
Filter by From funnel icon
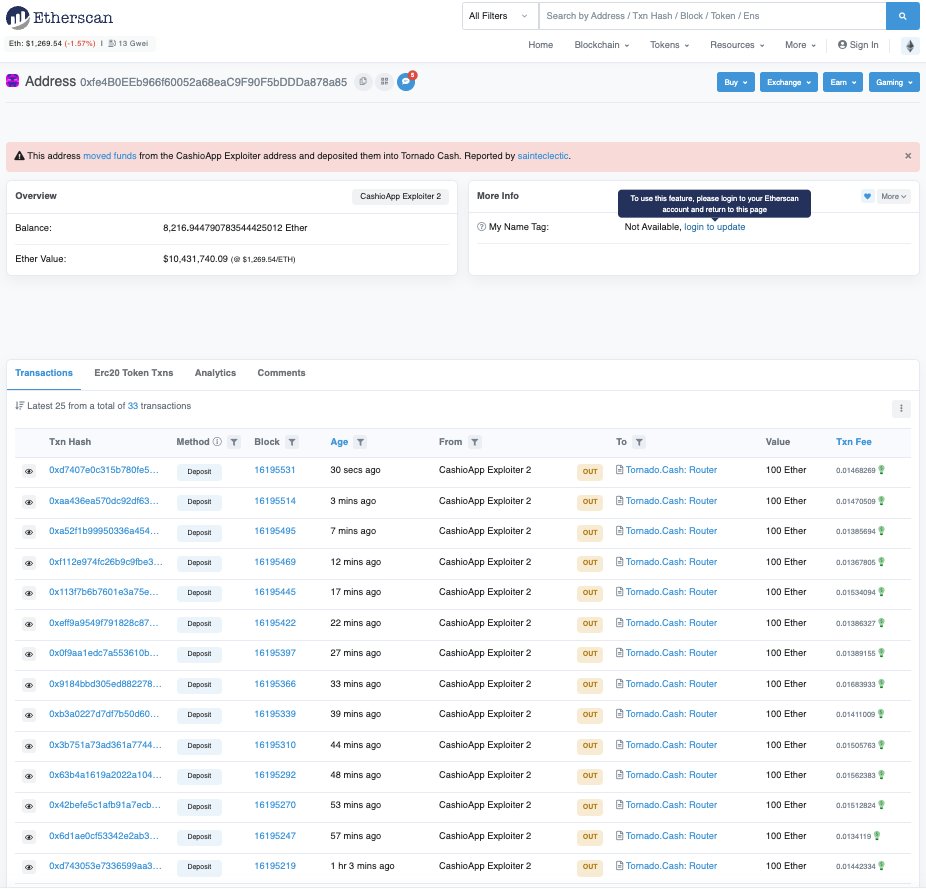475,442
